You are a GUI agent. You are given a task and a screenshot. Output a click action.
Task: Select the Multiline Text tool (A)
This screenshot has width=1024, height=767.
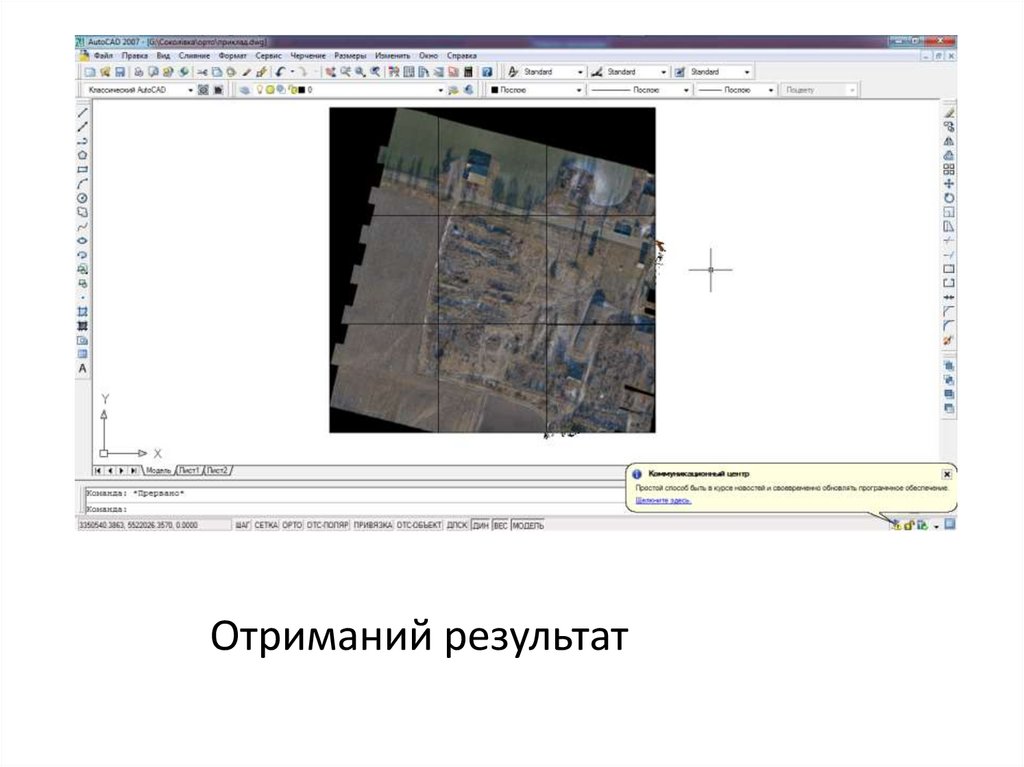pyautogui.click(x=83, y=368)
